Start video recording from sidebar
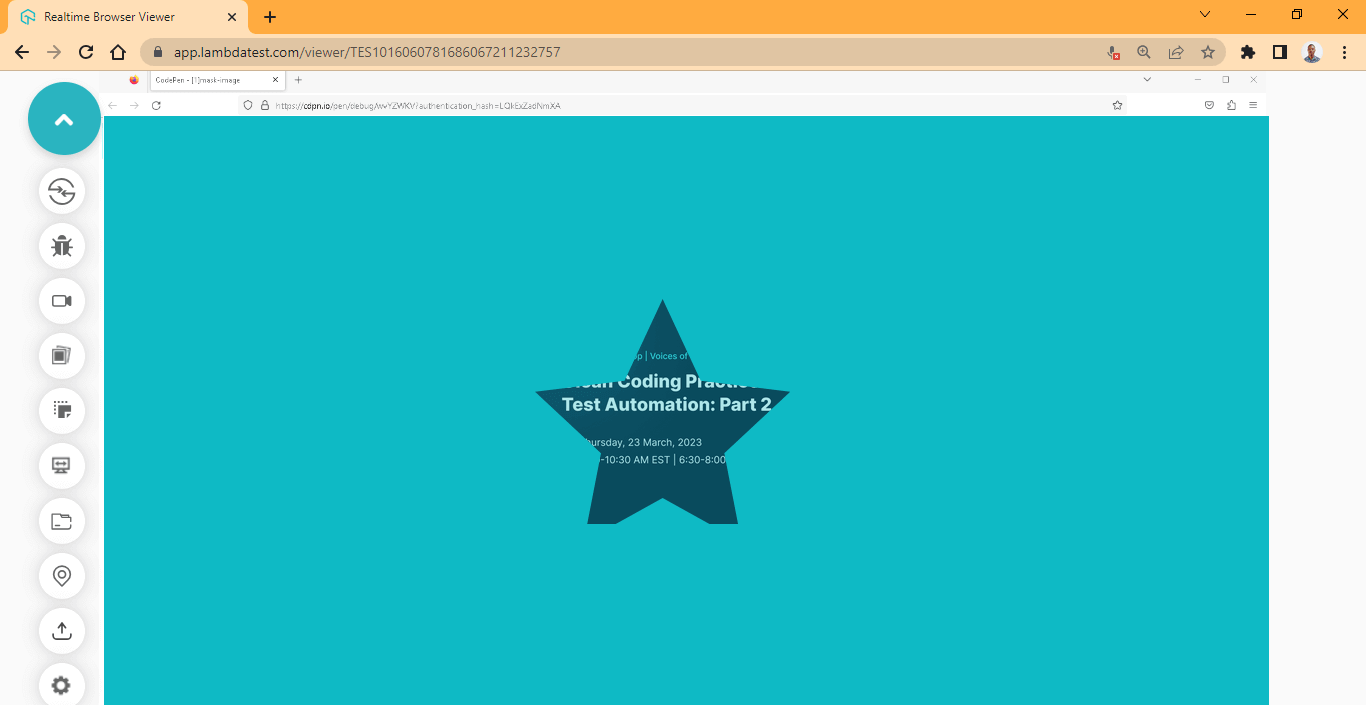 [62, 301]
